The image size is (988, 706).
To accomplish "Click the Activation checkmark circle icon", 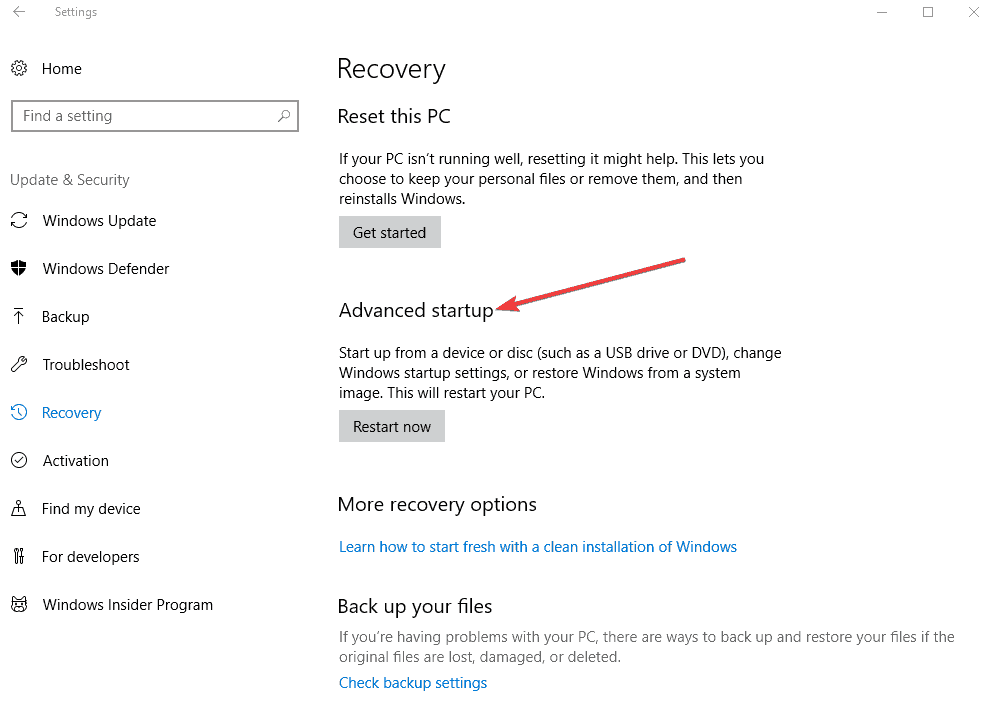I will tap(19, 460).
